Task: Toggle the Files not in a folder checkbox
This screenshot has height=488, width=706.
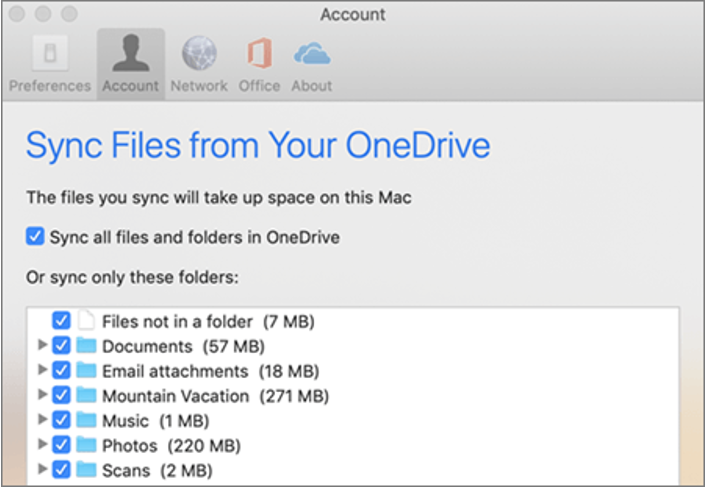Action: [61, 321]
